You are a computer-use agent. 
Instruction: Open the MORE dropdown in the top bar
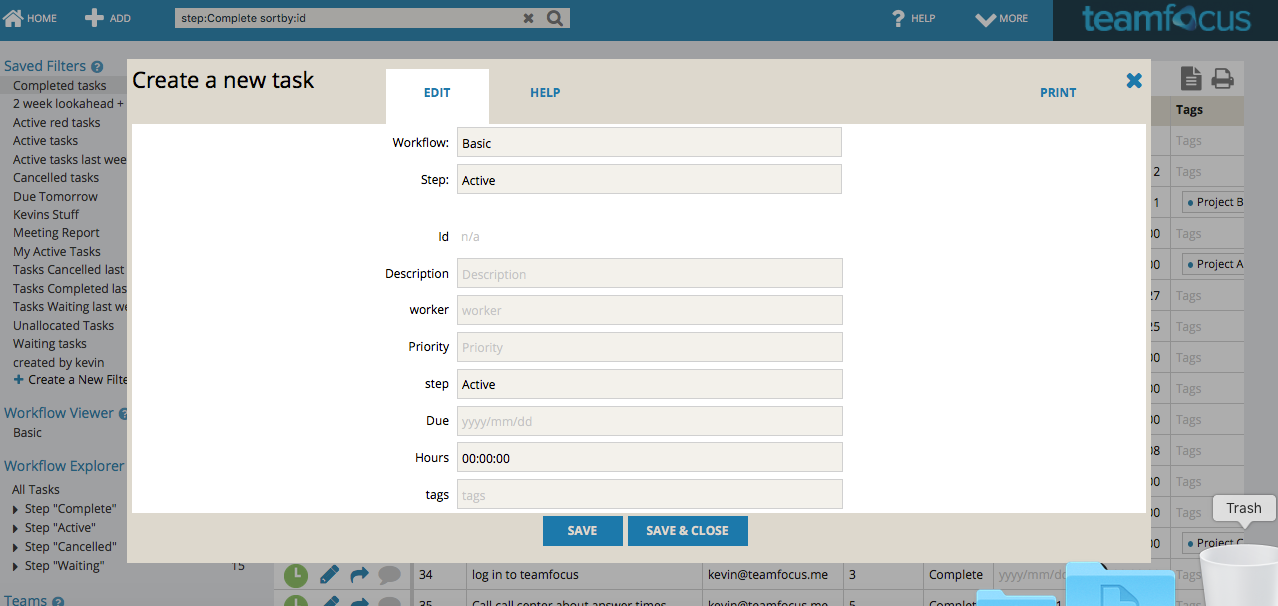pyautogui.click(x=1001, y=17)
